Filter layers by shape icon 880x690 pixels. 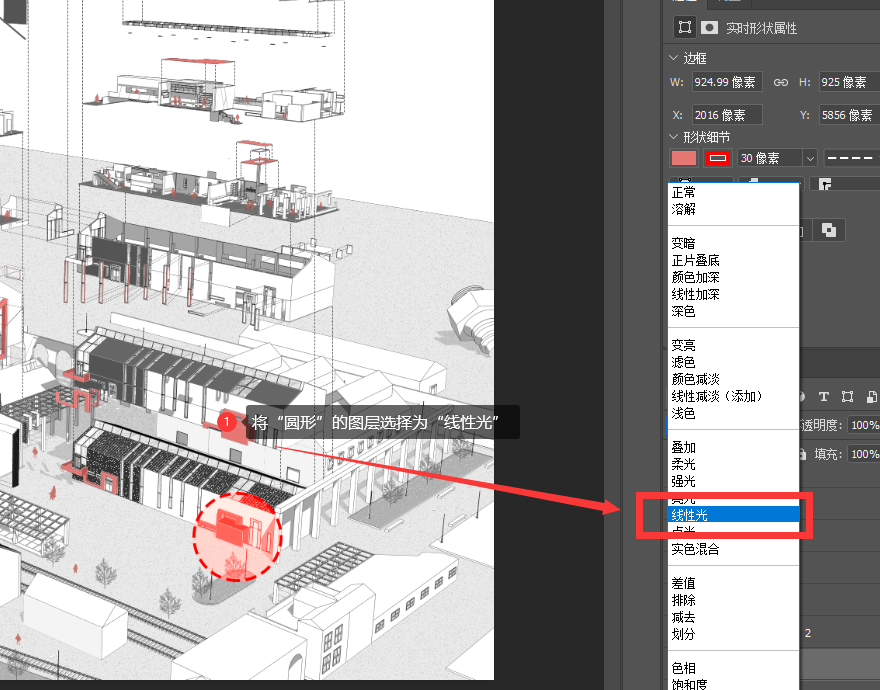point(848,397)
